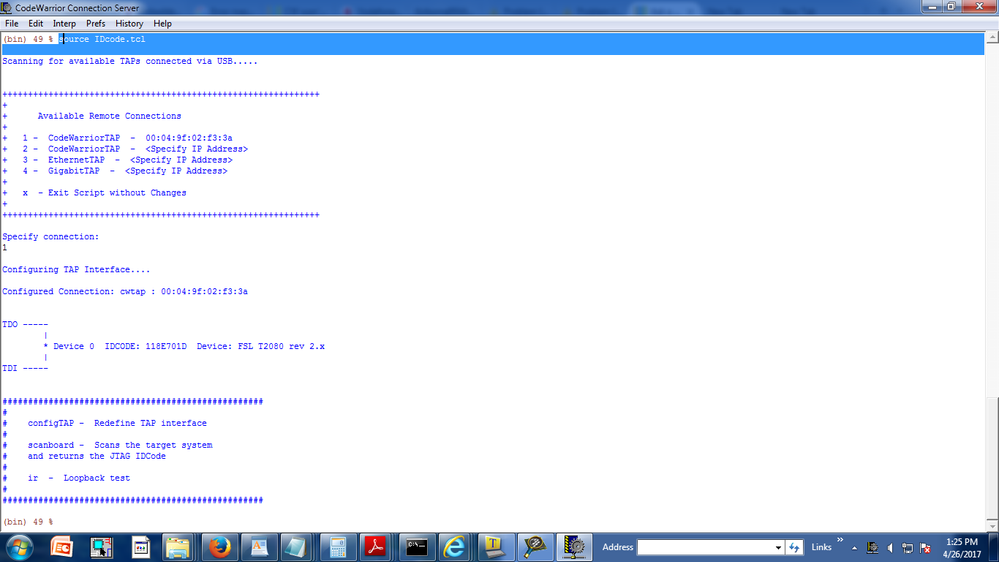Open the Prefs menu
This screenshot has width=999, height=562.
pyautogui.click(x=96, y=24)
